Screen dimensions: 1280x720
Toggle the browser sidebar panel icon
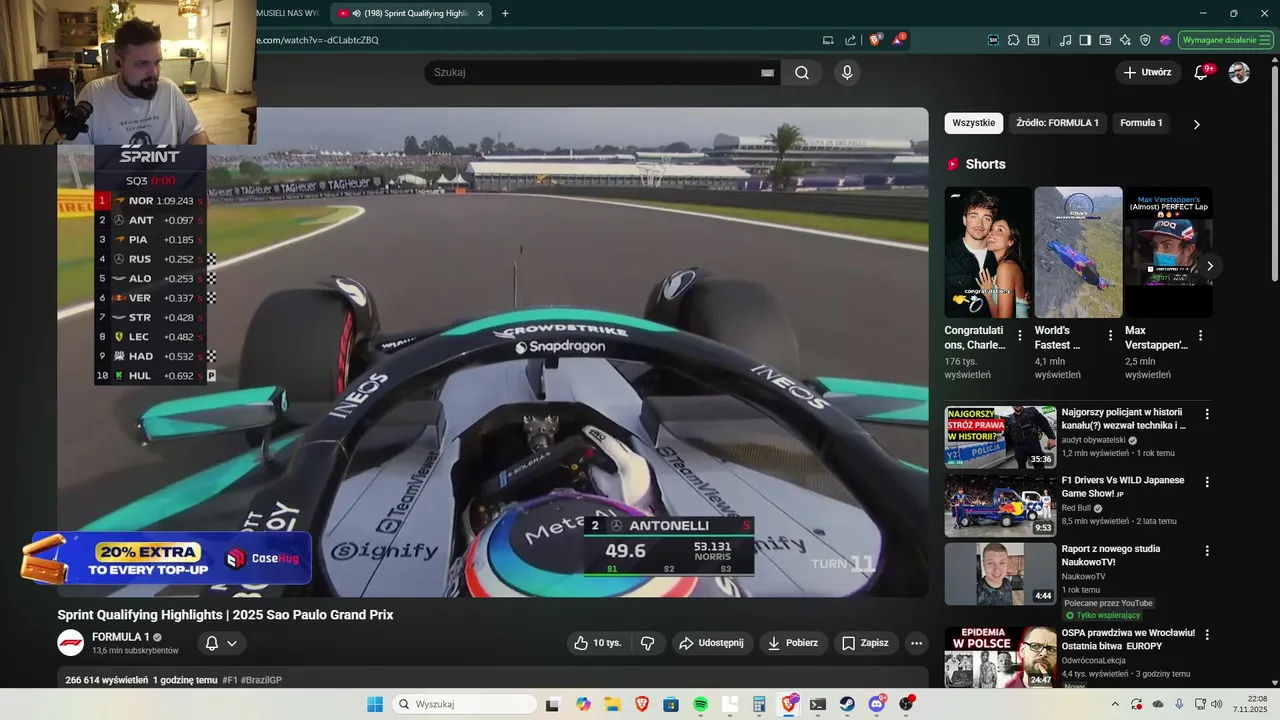coord(1085,40)
